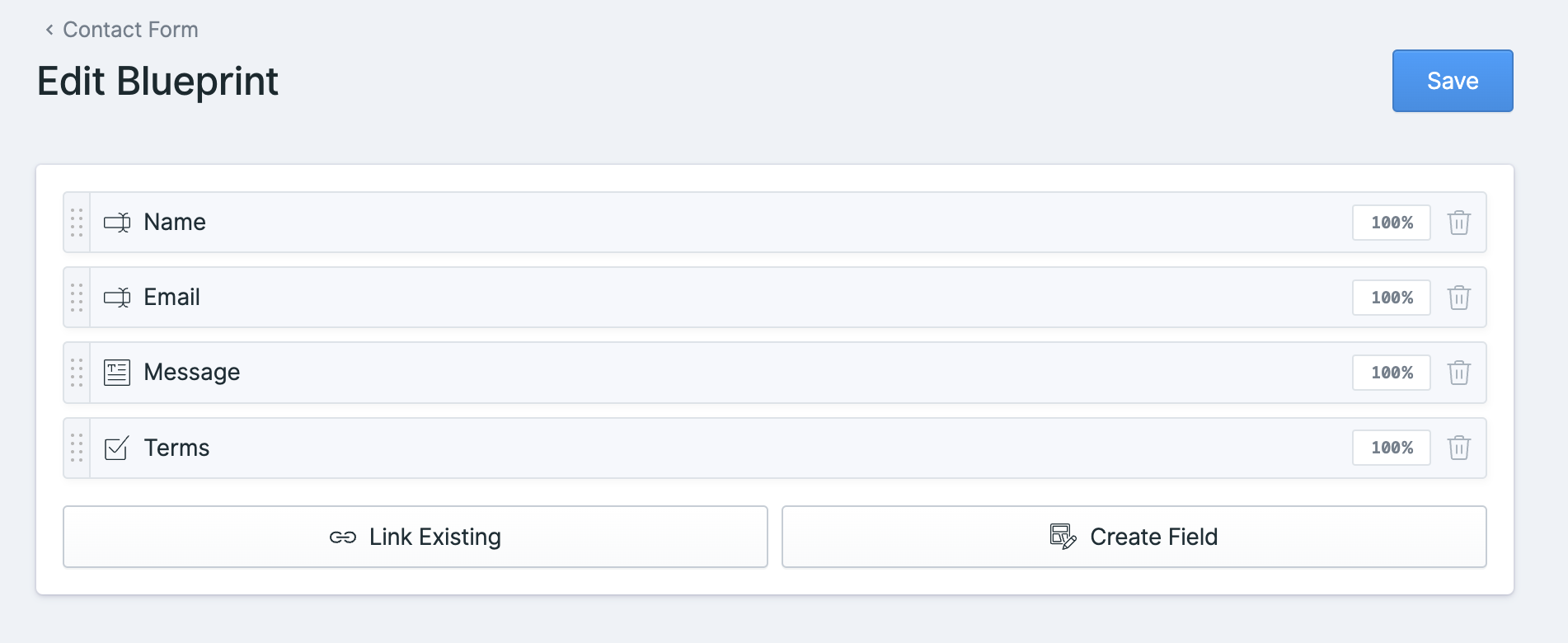Click the Link Existing button
This screenshot has width=1568, height=643.
coord(415,537)
